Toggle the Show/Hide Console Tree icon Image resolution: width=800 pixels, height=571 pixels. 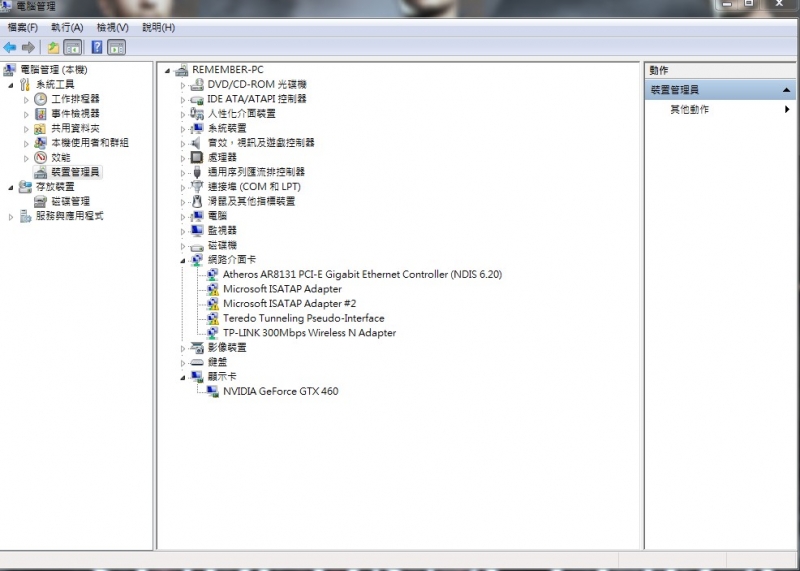click(x=73, y=48)
